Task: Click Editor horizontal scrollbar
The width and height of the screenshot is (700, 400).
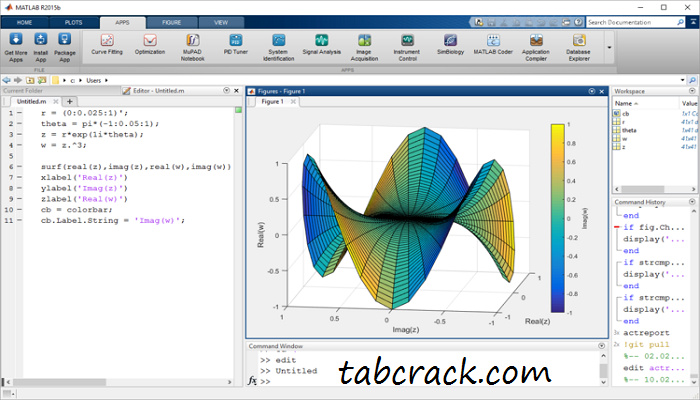Action: tap(57, 382)
